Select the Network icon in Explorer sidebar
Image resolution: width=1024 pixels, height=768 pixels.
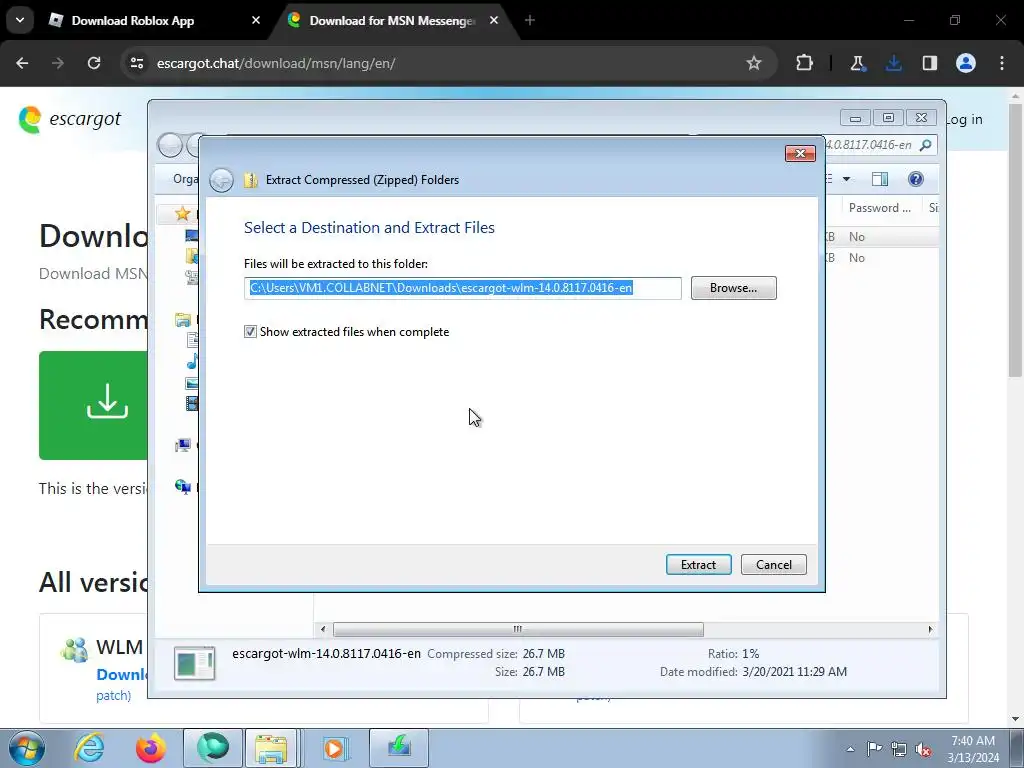183,487
